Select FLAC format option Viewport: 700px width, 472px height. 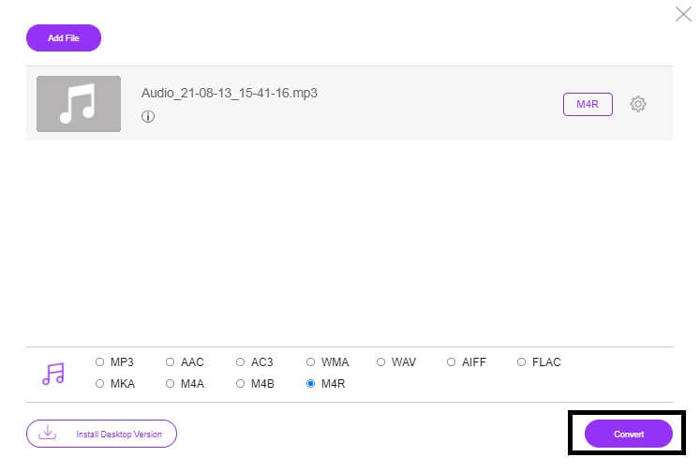[x=521, y=362]
